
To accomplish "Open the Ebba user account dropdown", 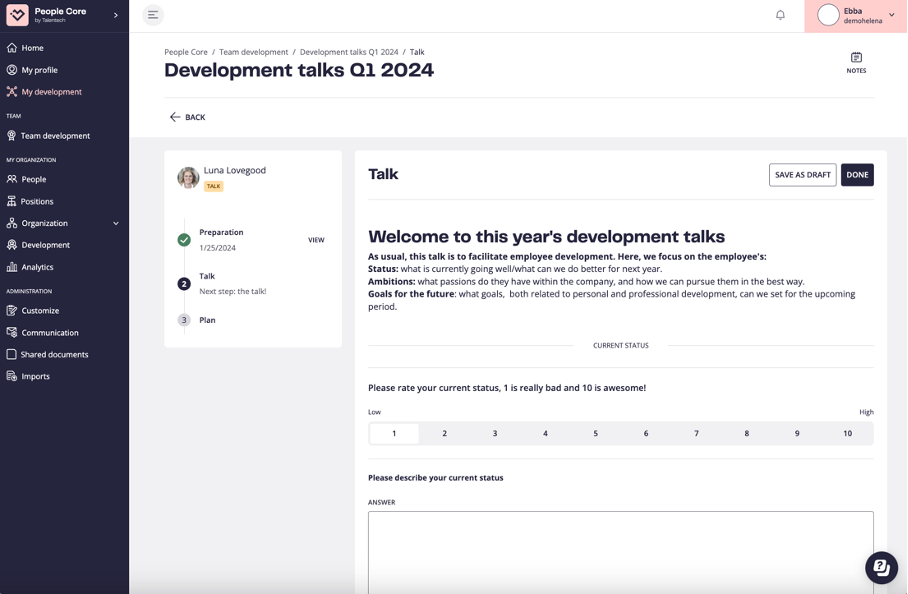I will coord(891,15).
